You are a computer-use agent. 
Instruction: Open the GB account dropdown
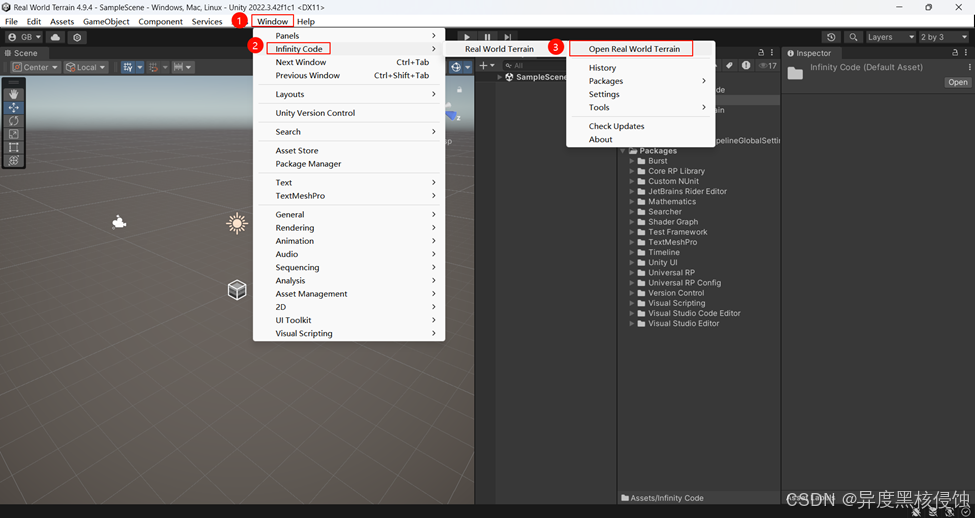24,37
